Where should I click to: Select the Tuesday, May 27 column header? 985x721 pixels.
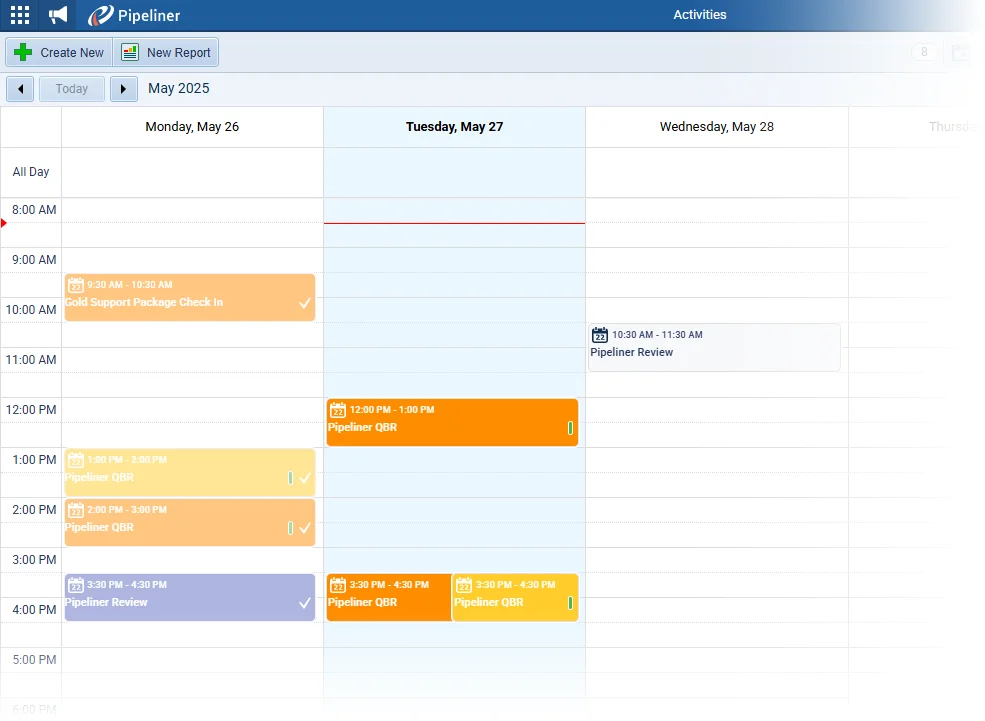tap(454, 127)
